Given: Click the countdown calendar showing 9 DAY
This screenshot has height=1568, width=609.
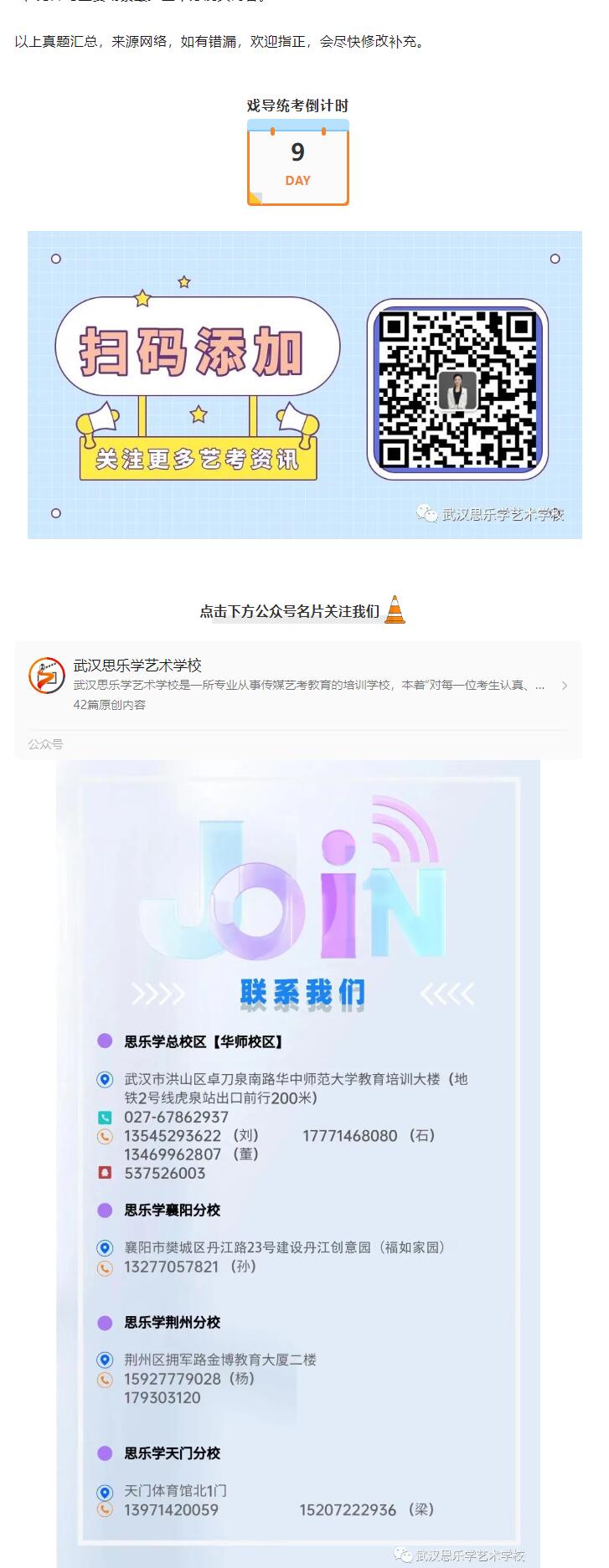Looking at the screenshot, I should click(298, 162).
